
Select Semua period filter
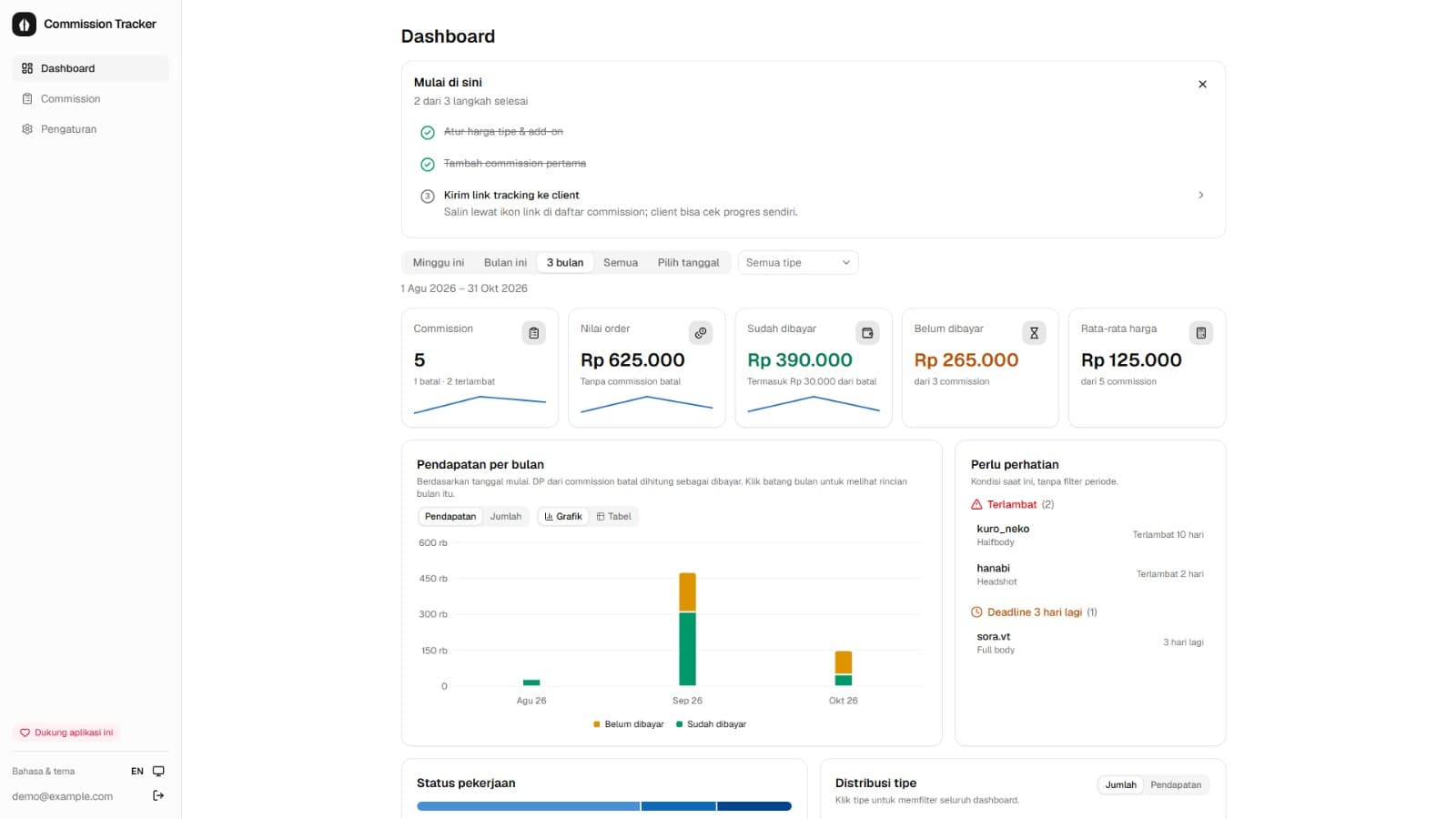(x=621, y=262)
